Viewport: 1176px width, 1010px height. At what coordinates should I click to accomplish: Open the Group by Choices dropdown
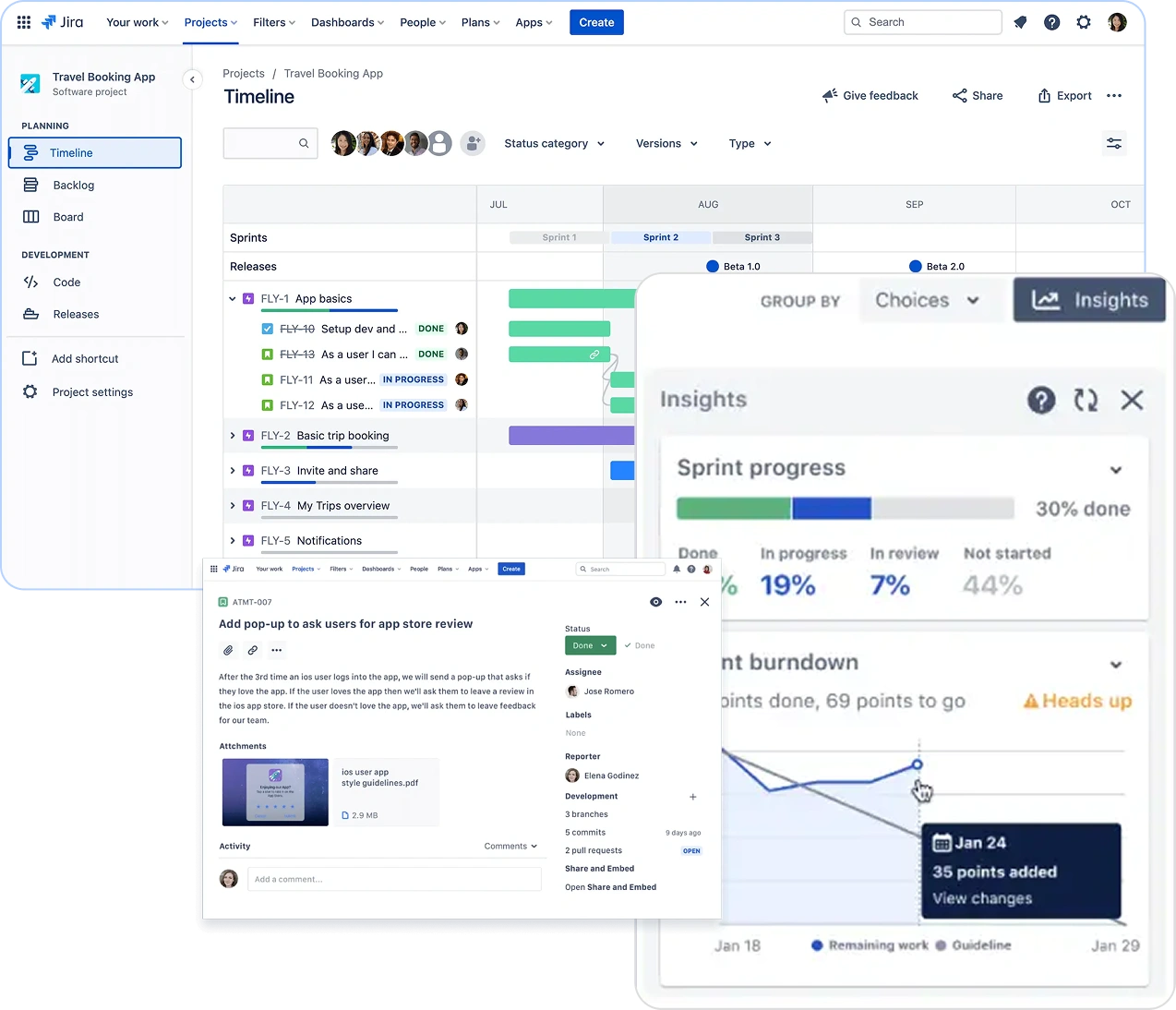[929, 300]
